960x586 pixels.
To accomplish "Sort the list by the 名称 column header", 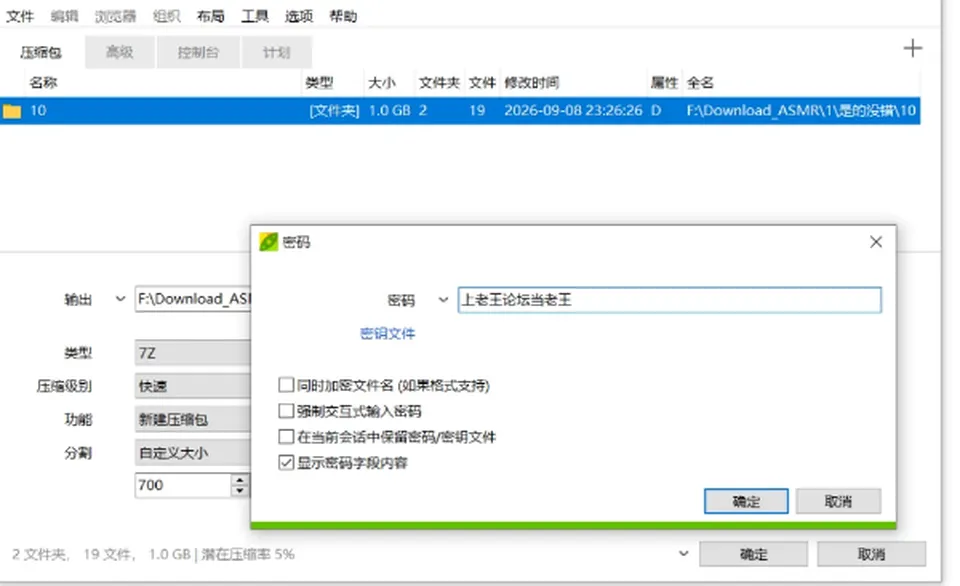I will tap(43, 83).
